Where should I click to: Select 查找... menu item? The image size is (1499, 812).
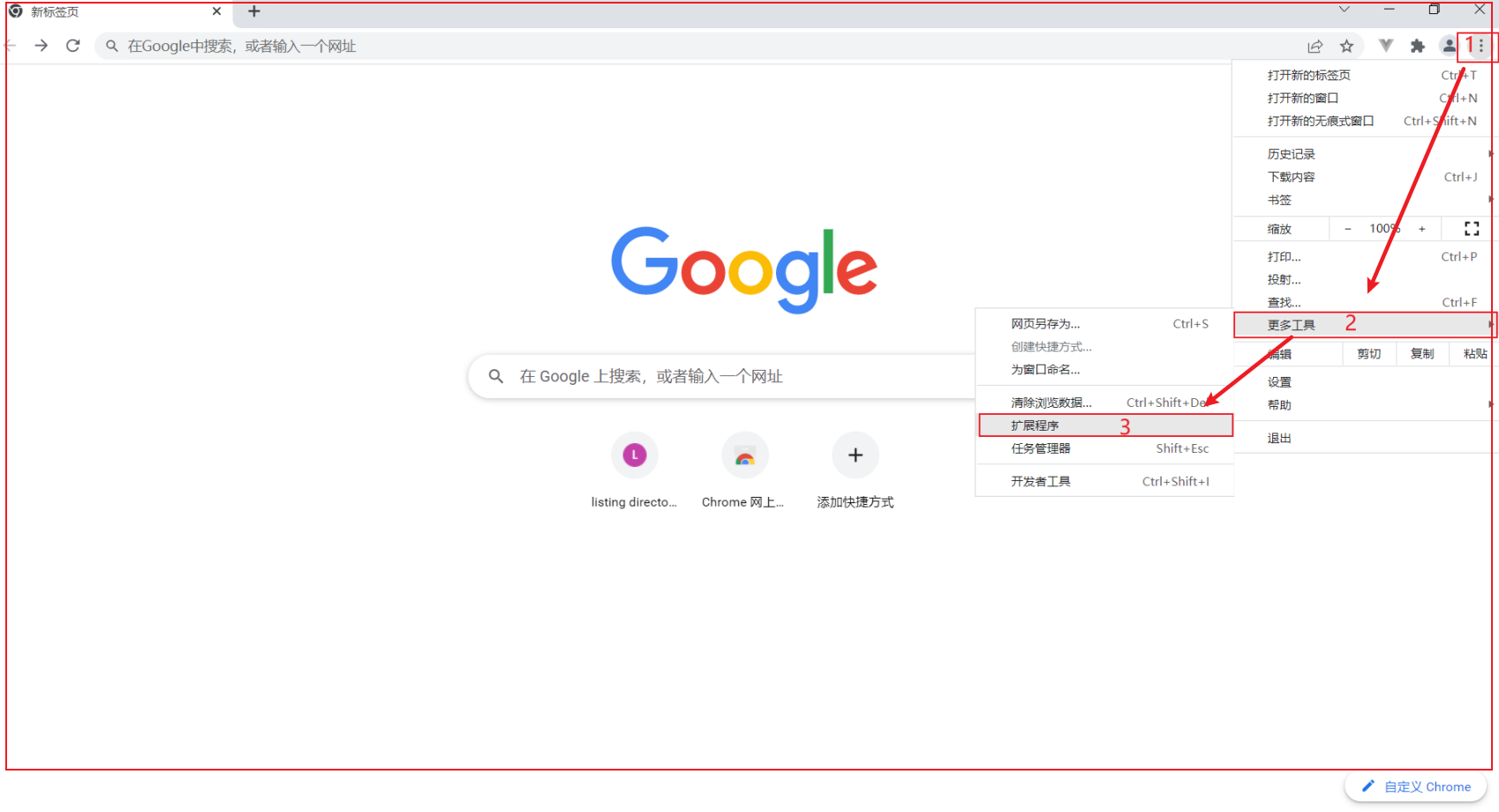1364,303
